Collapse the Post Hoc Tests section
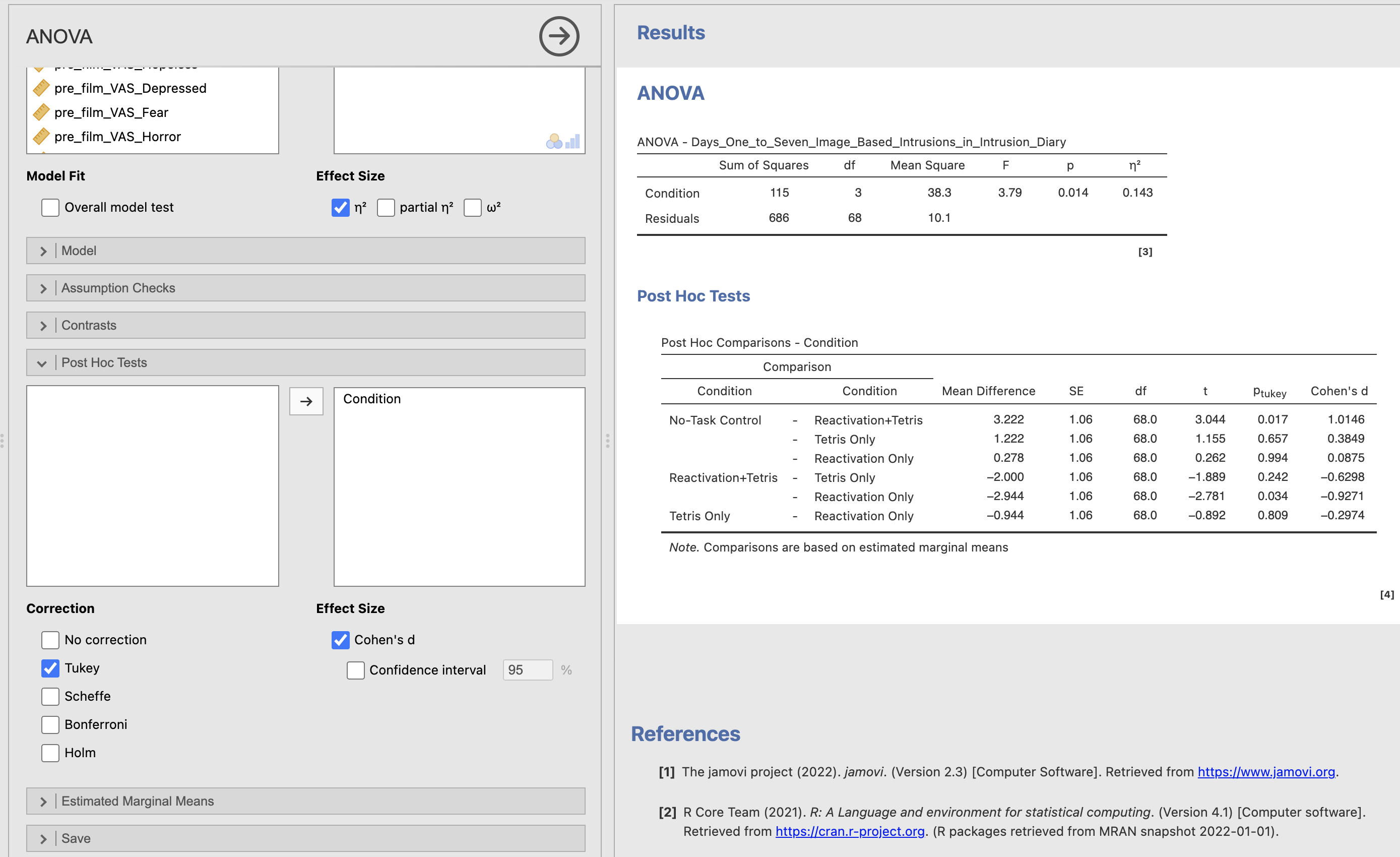 [306, 362]
